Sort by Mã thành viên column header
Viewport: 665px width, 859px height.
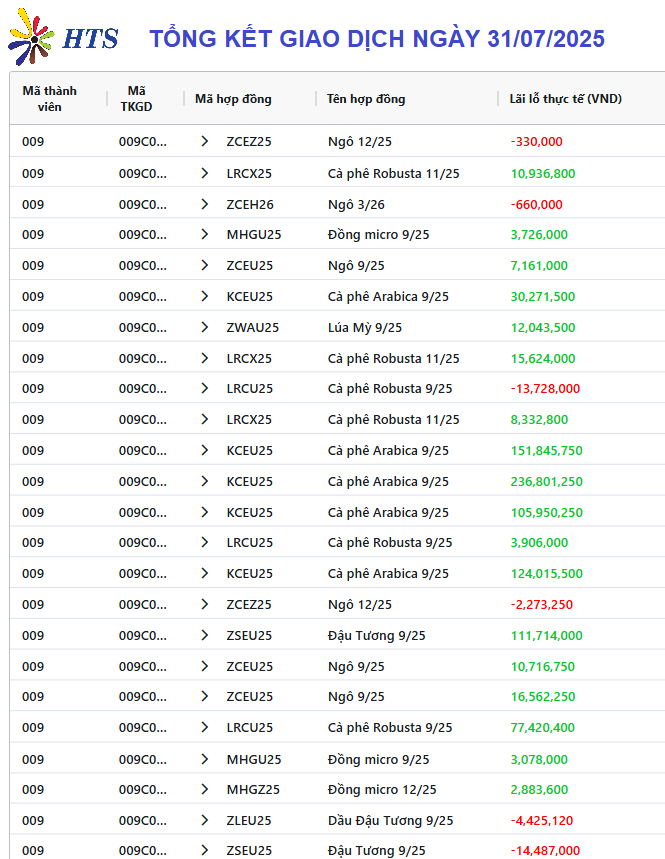point(49,99)
